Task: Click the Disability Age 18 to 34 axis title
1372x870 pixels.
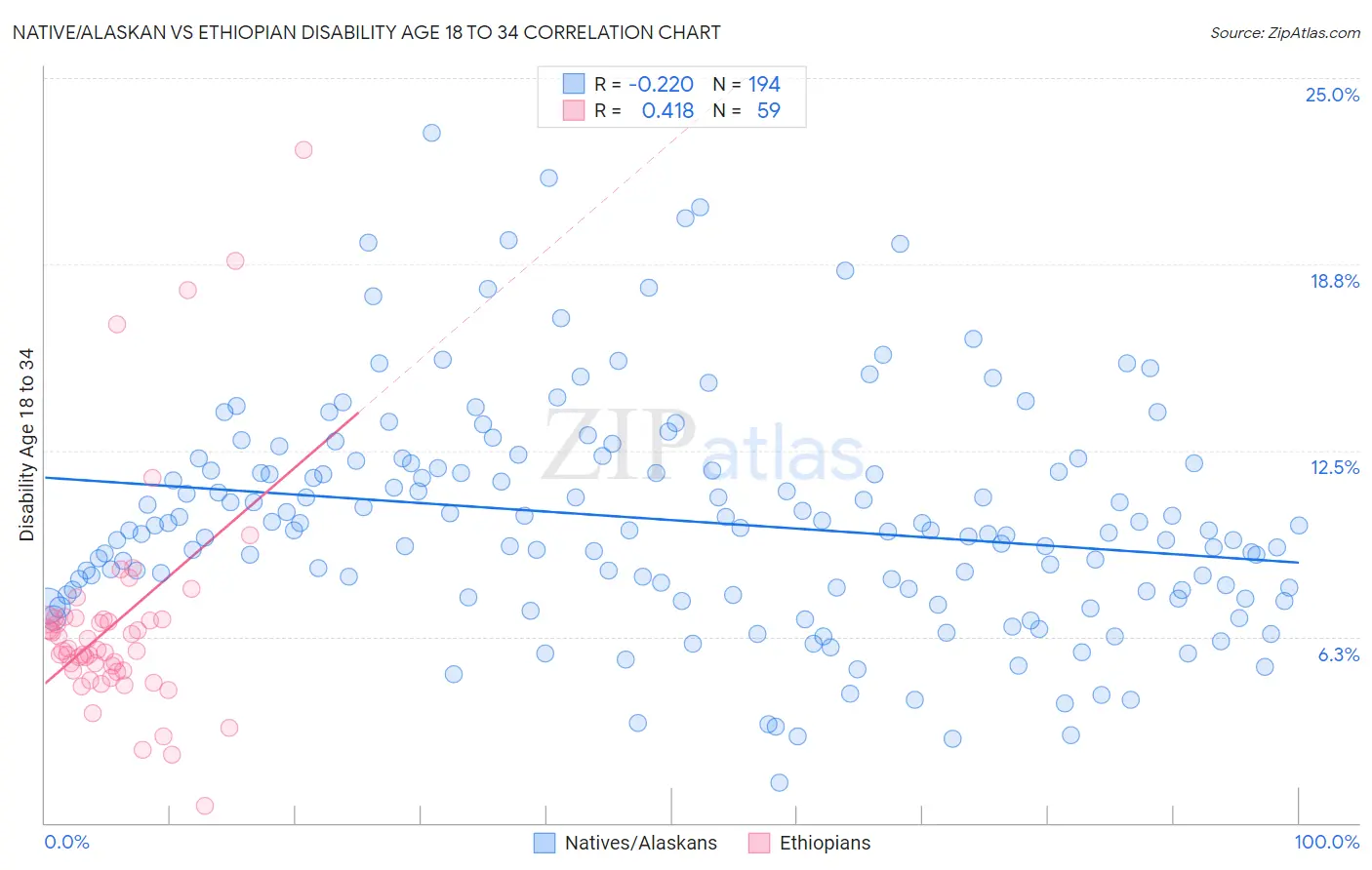Action: pos(26,445)
